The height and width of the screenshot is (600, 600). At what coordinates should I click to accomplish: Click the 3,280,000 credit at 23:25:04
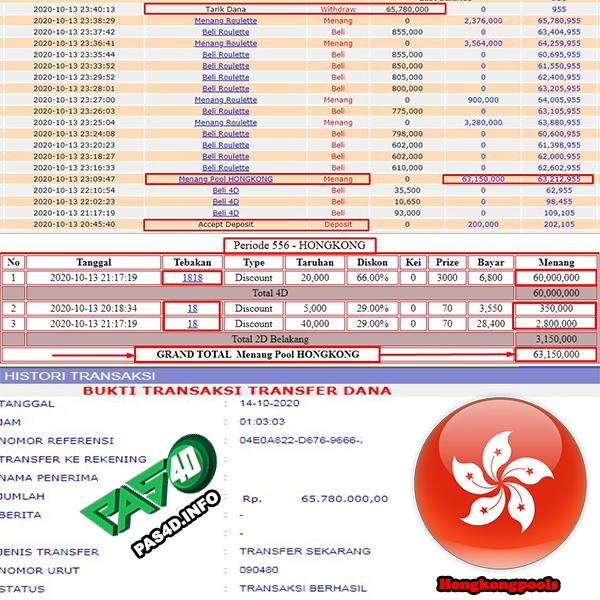click(x=483, y=122)
